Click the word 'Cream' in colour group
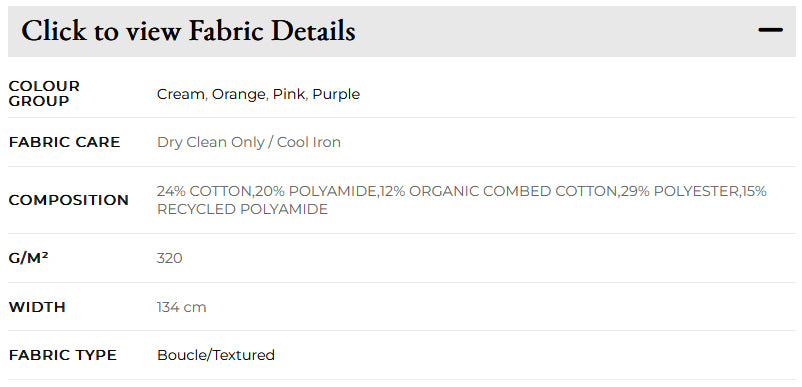The height and width of the screenshot is (387, 802). tap(181, 95)
